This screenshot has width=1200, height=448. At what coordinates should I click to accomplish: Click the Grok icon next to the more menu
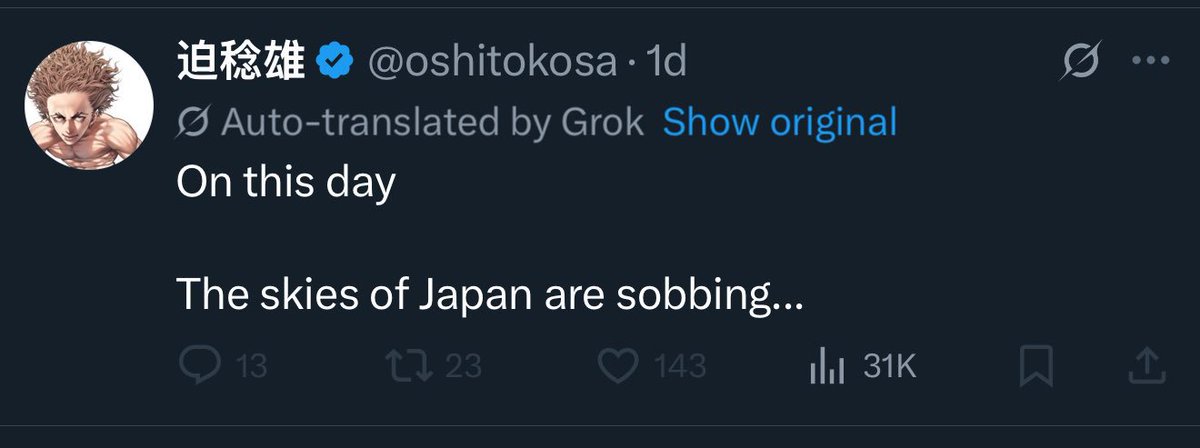1080,63
